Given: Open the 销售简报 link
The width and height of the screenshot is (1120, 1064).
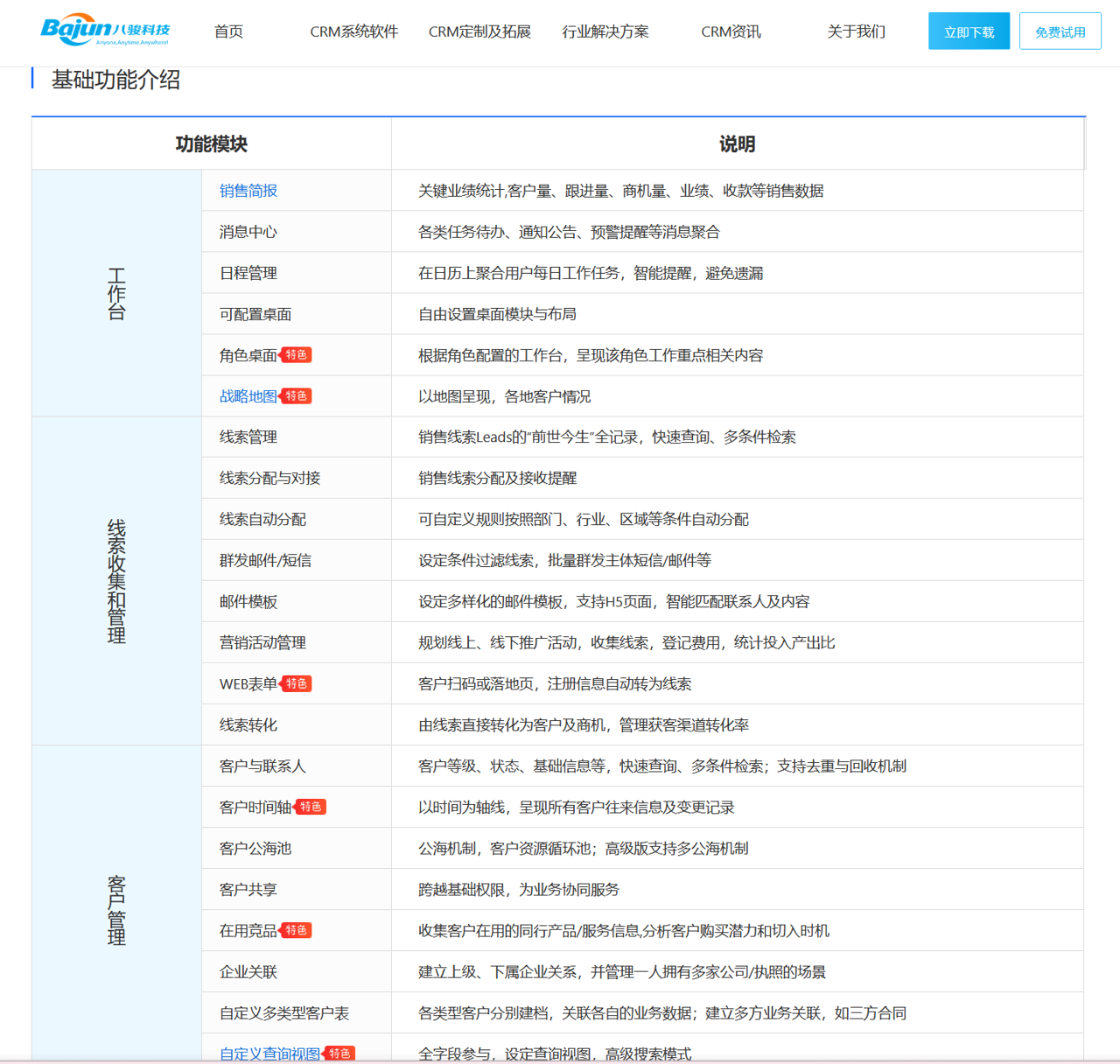Looking at the screenshot, I should (x=248, y=191).
